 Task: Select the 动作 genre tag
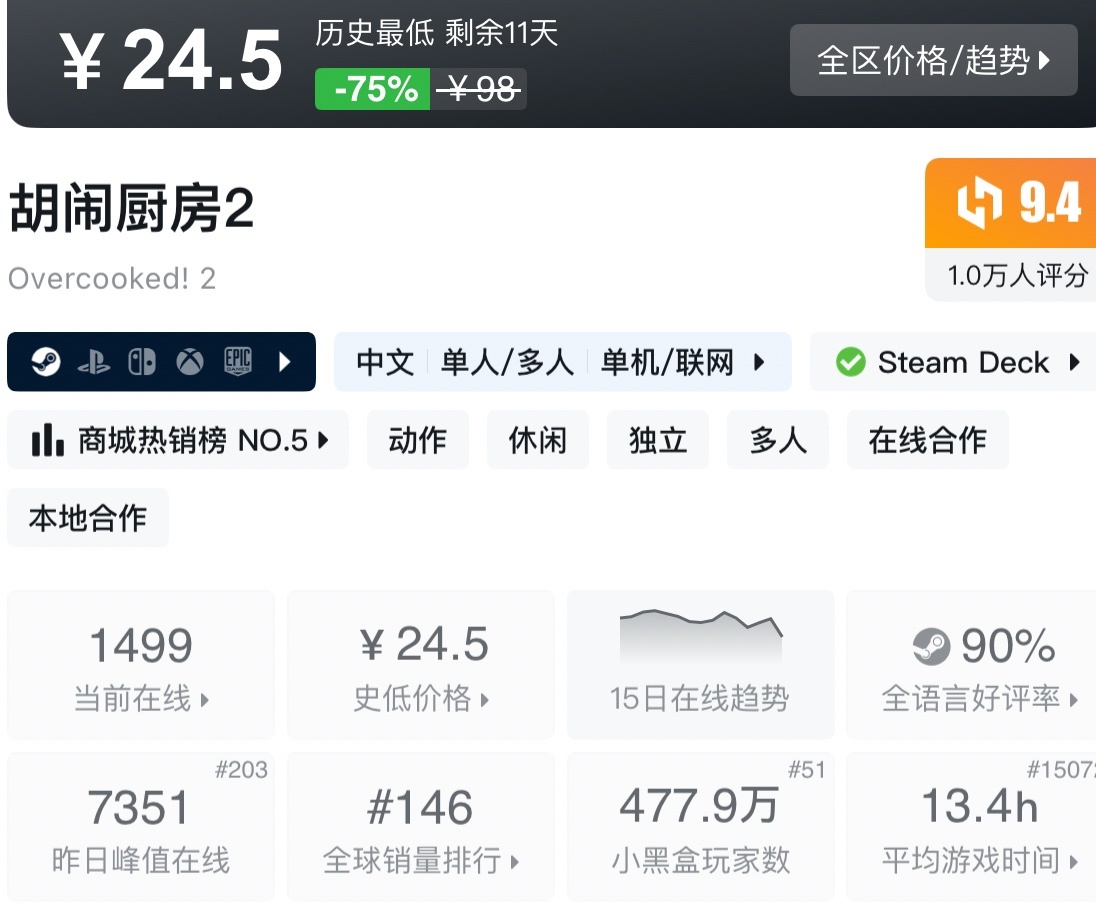418,440
